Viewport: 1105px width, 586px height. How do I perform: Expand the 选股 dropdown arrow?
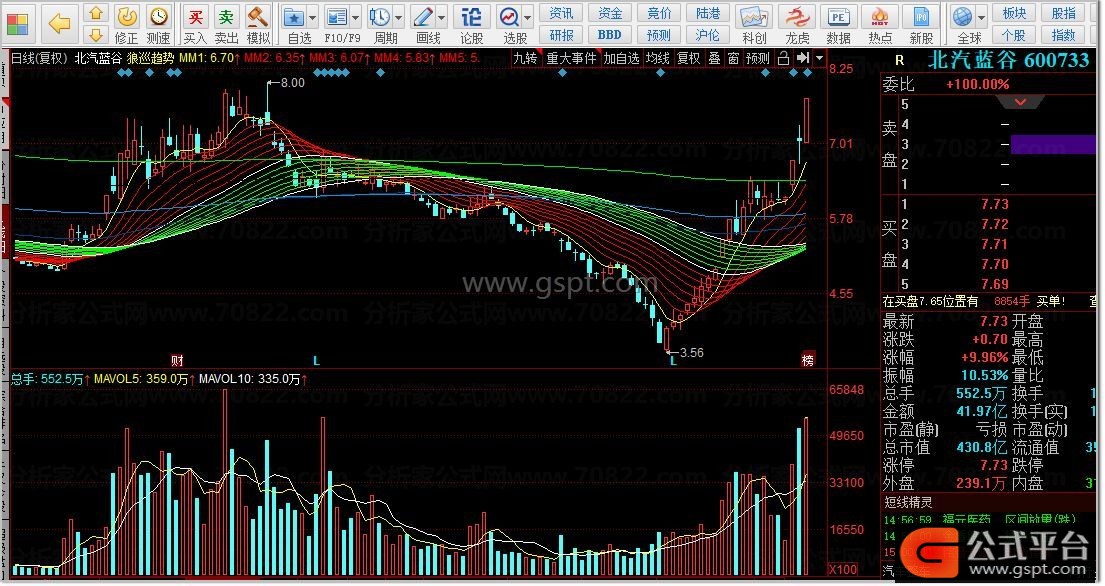click(x=528, y=17)
